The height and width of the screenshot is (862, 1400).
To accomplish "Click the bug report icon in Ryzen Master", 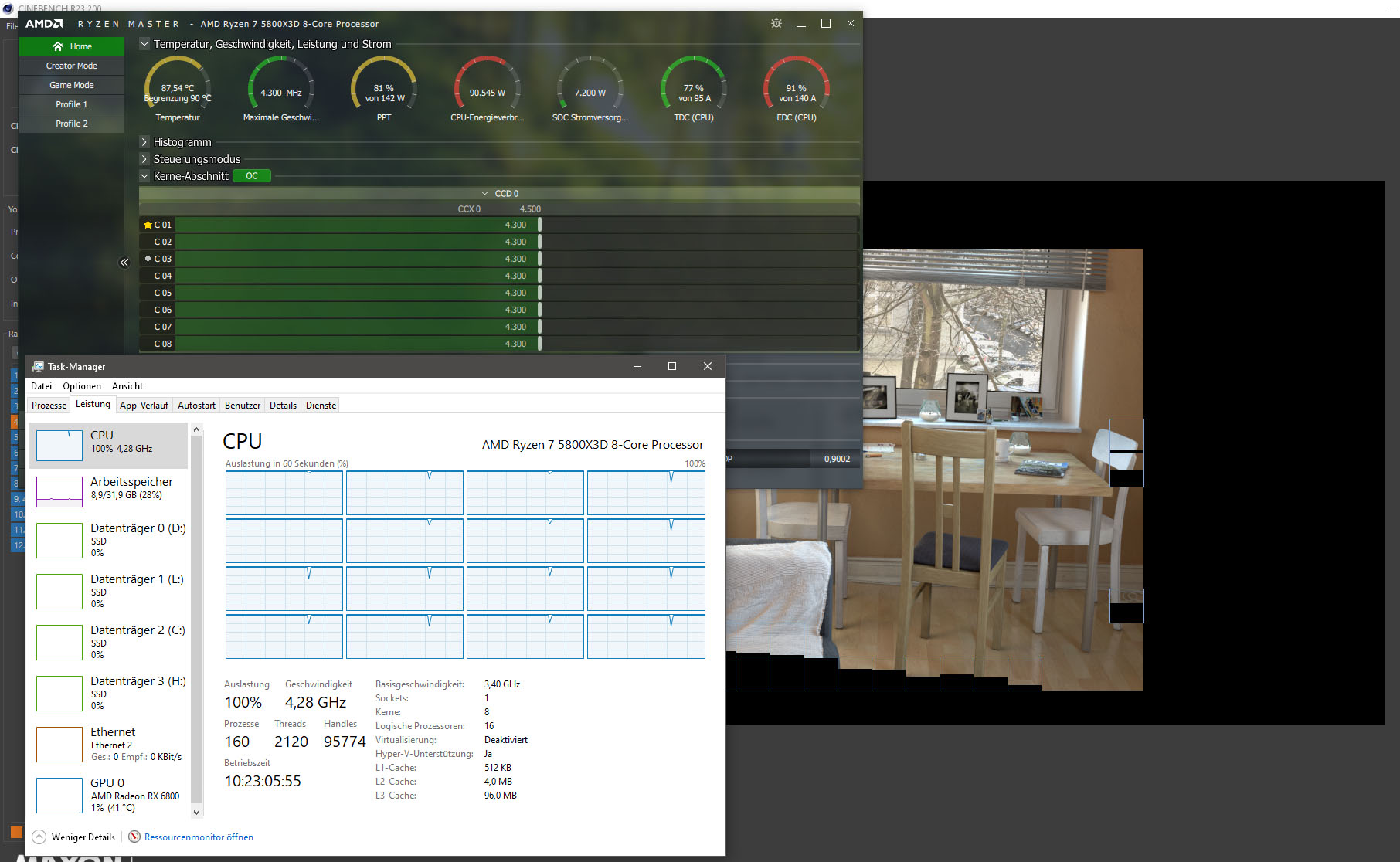I will coord(776,23).
